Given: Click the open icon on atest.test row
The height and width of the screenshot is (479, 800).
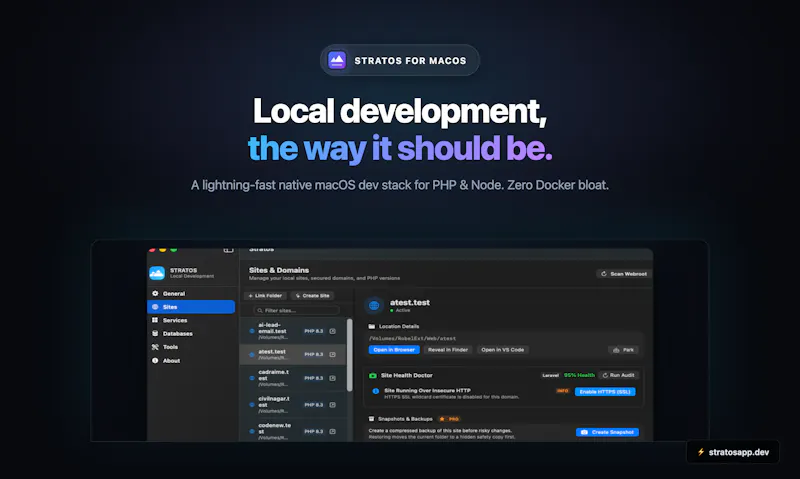Looking at the screenshot, I should pos(333,354).
